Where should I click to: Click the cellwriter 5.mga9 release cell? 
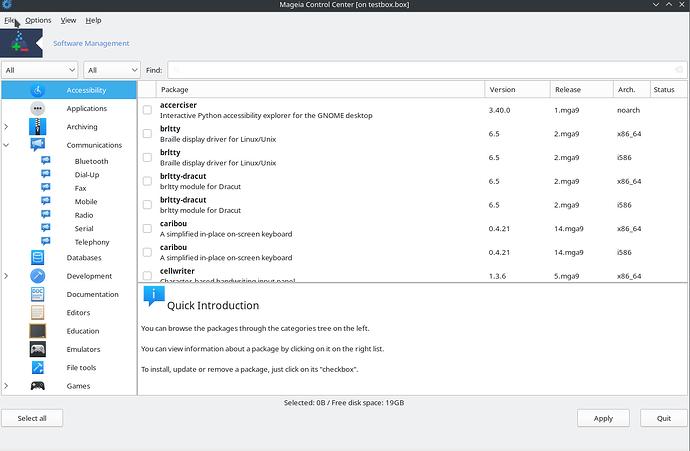pyautogui.click(x=566, y=276)
